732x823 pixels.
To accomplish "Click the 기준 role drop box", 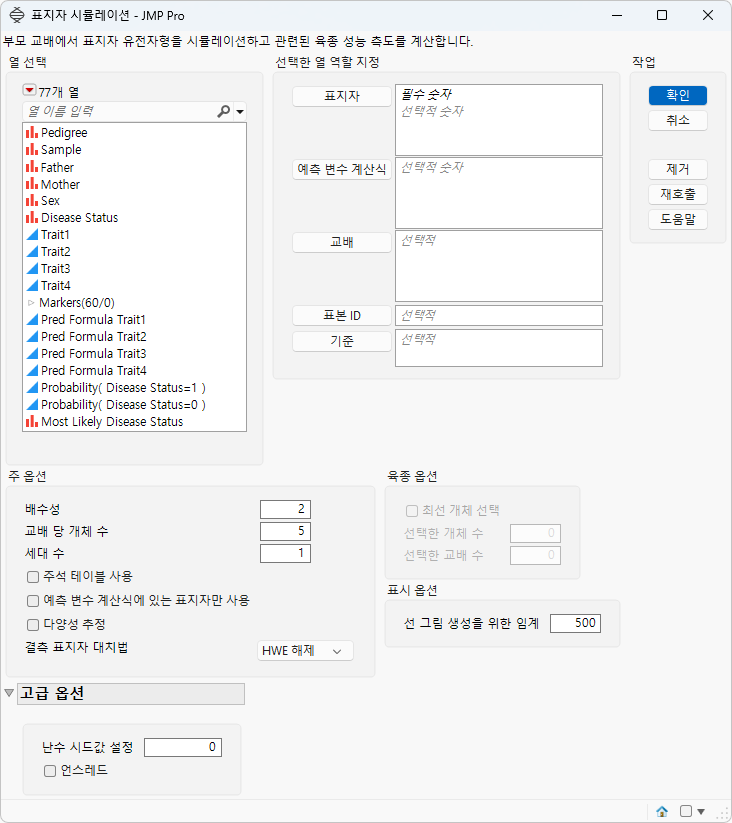I will [x=498, y=347].
